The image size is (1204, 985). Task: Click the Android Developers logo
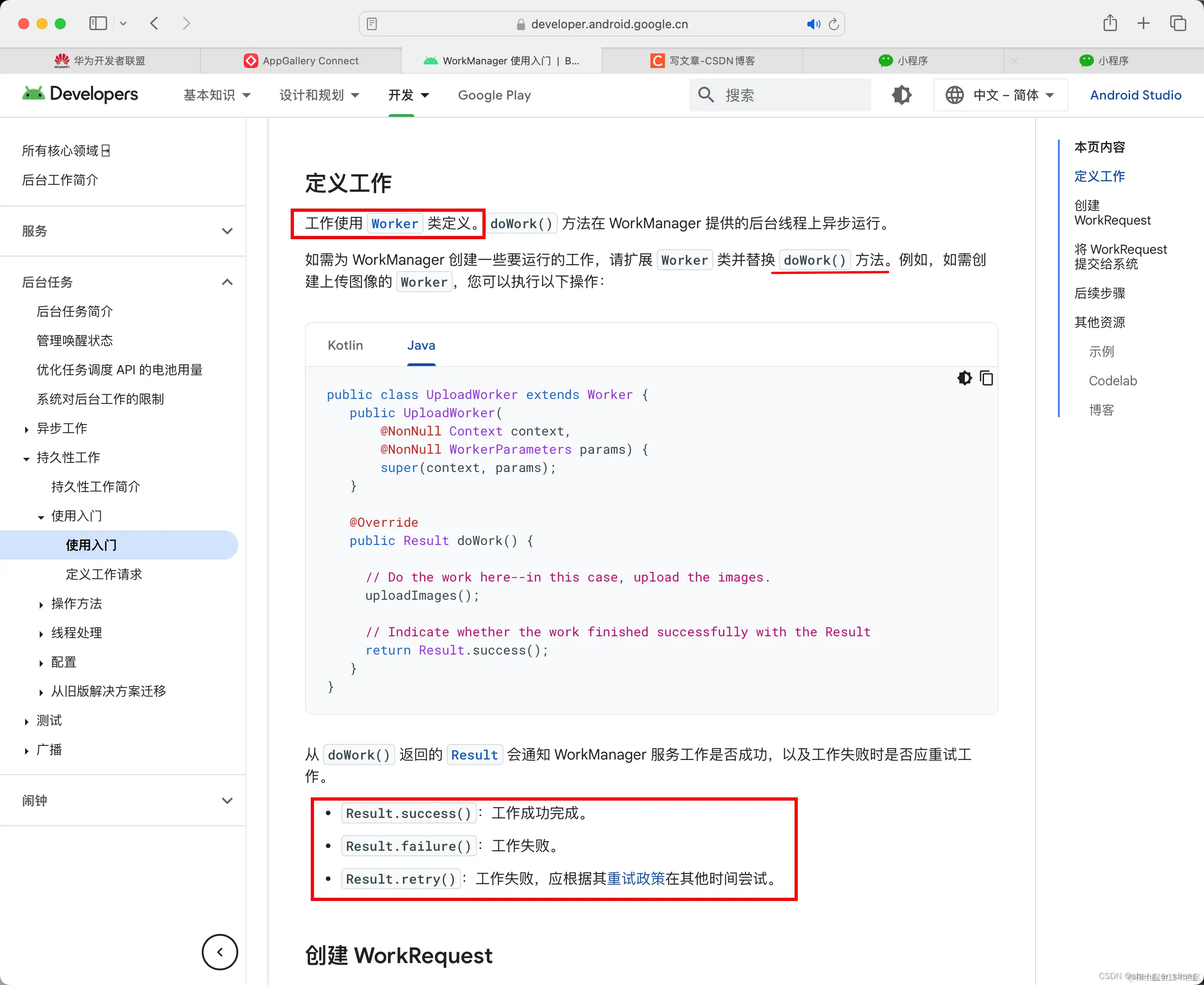[79, 94]
